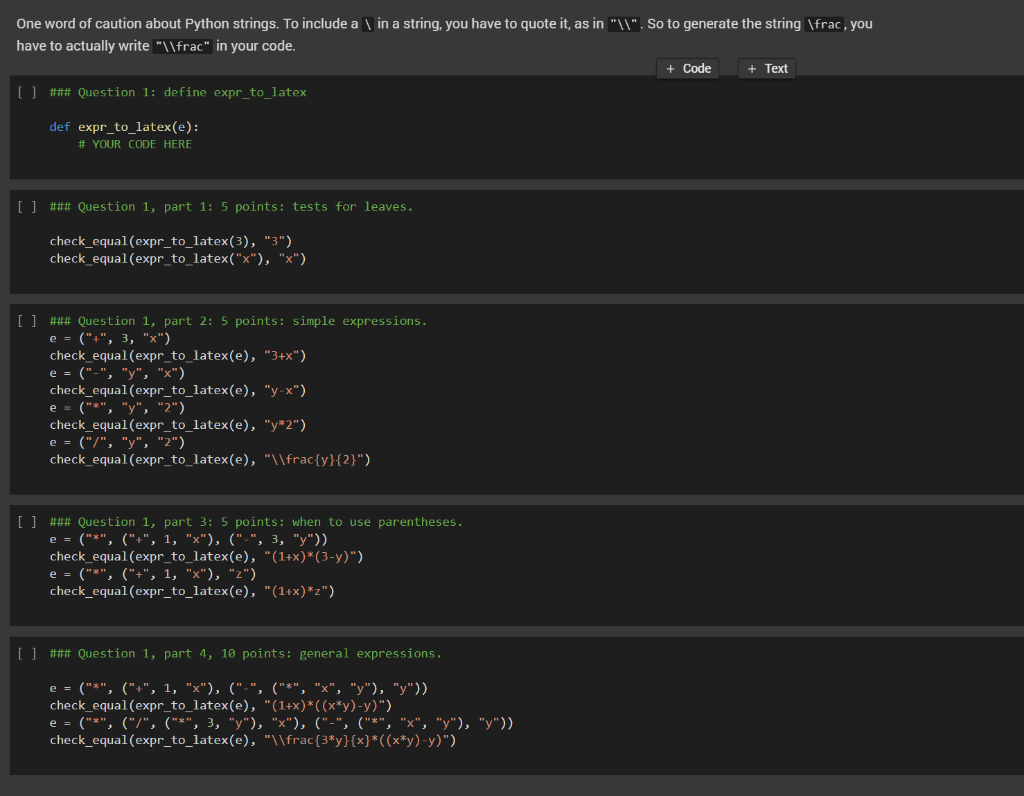This screenshot has width=1024, height=796.
Task: Select the check_equal(expr_to_latex(3), "3") line
Action: click(x=170, y=240)
